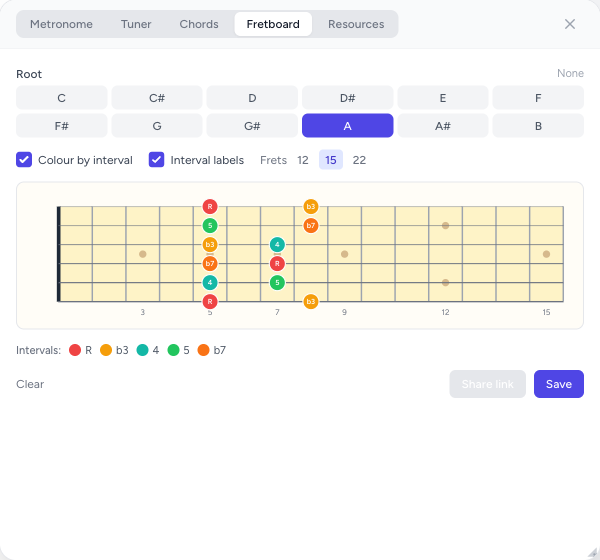This screenshot has height=560, width=600.
Task: Click the teal 4 legend swatch
Action: pyautogui.click(x=142, y=350)
